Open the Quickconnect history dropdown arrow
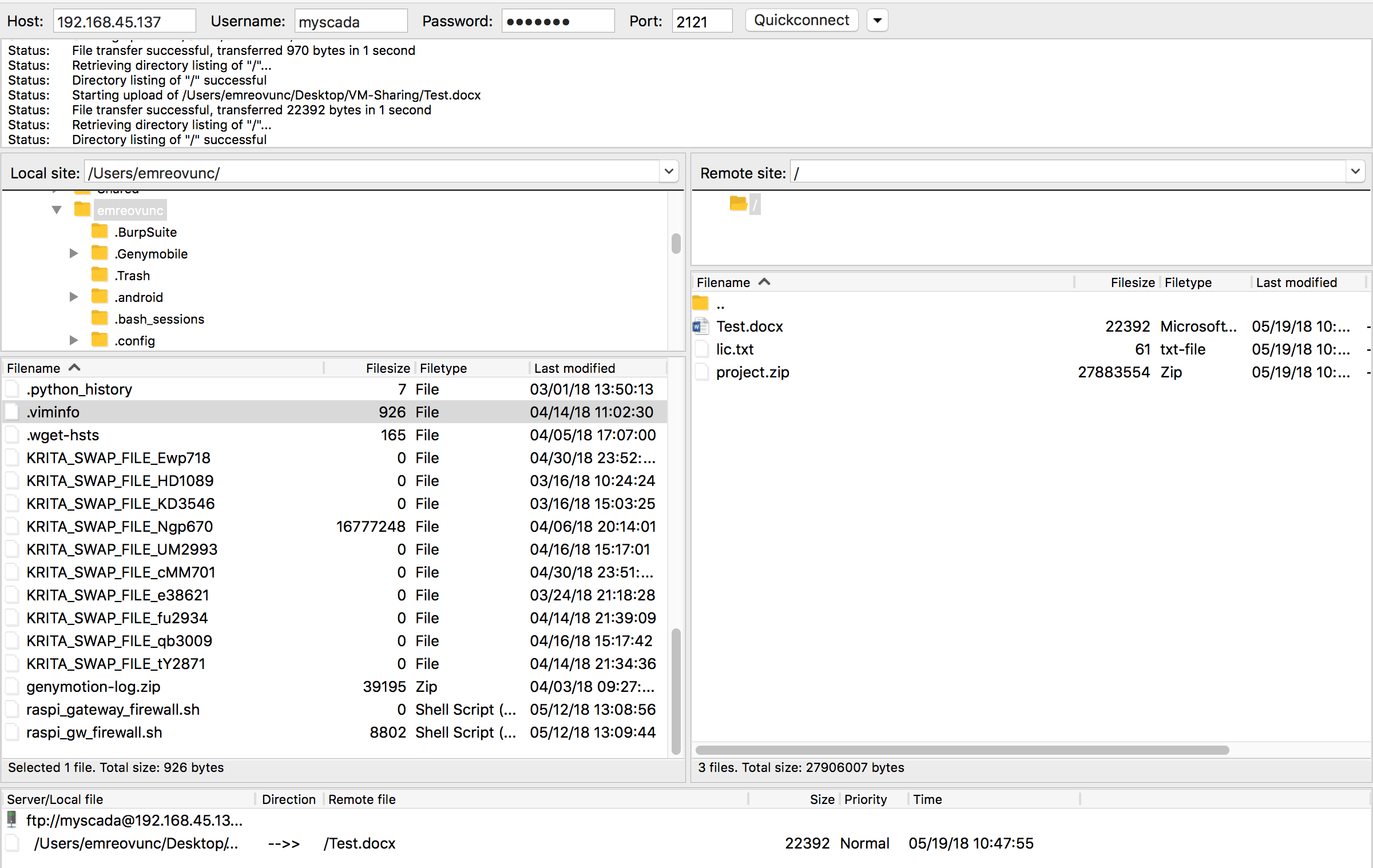The height and width of the screenshot is (868, 1373). [877, 21]
